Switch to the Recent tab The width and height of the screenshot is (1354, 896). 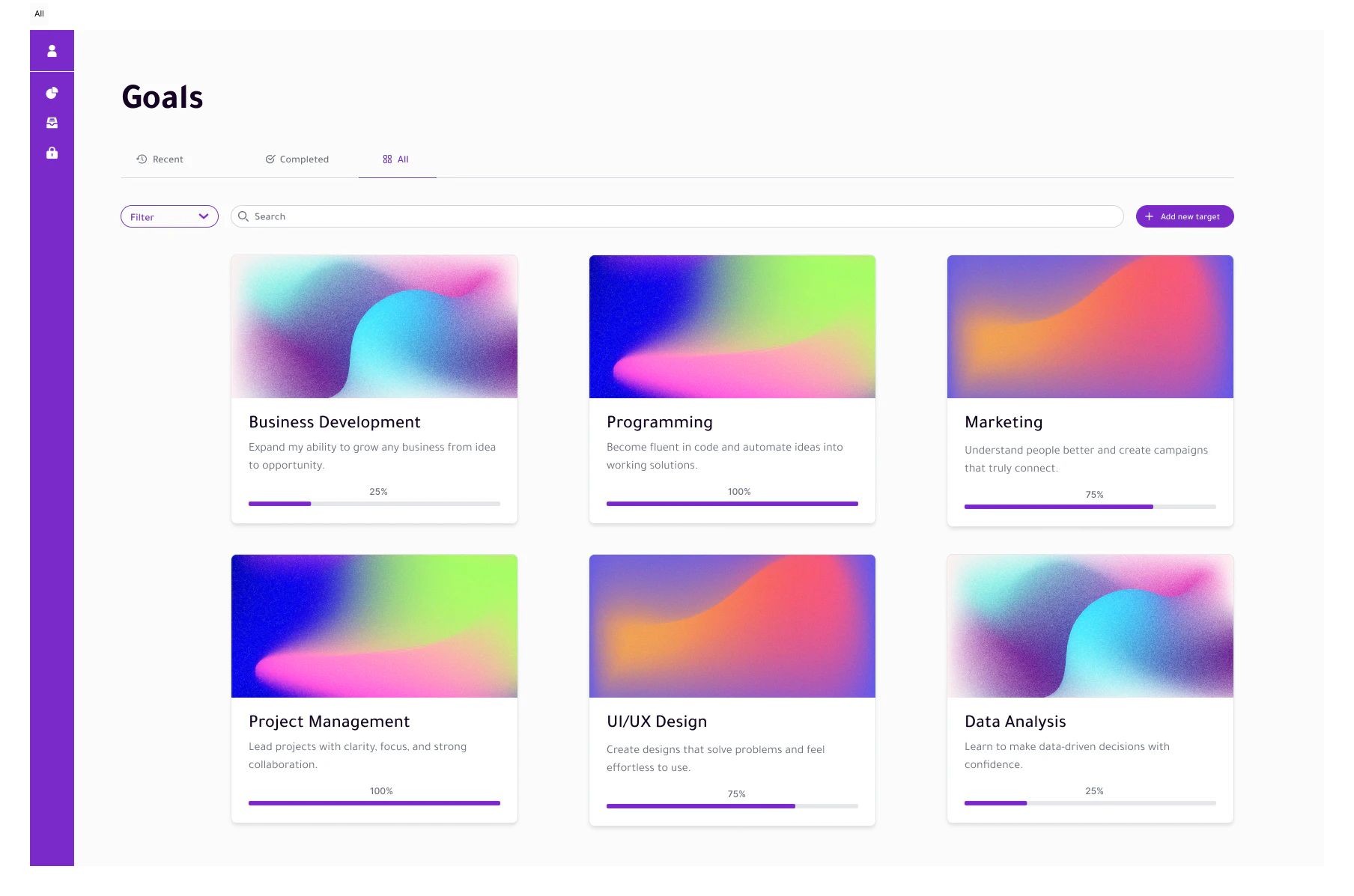click(x=167, y=159)
